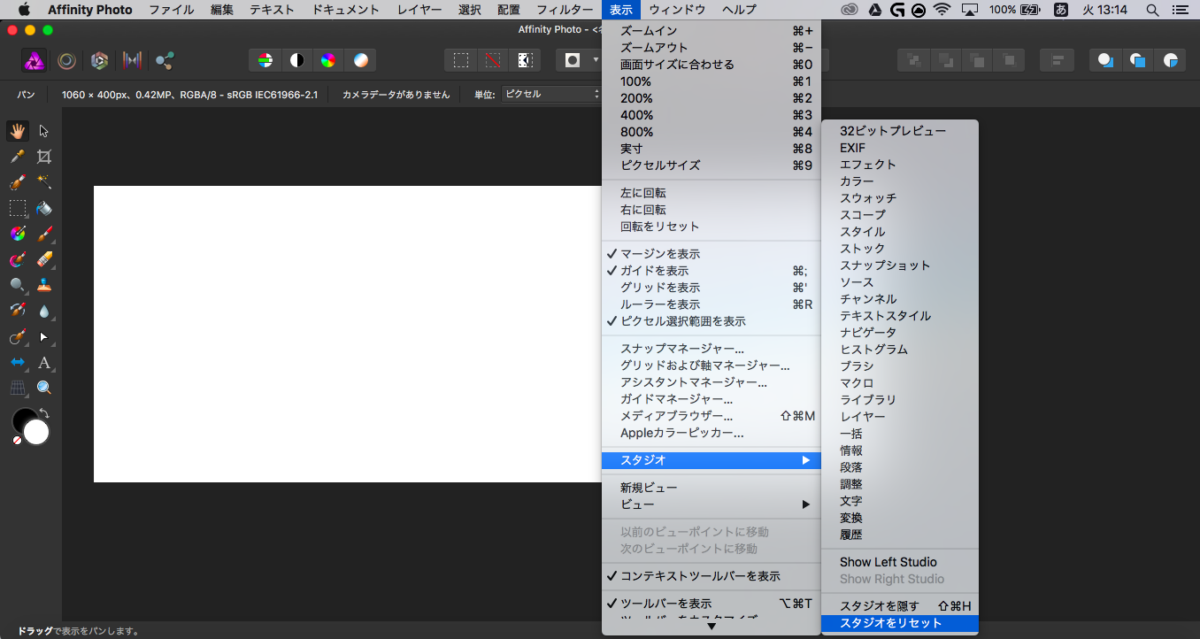
Task: Switch to the Liquify persona
Action: click(x=67, y=60)
